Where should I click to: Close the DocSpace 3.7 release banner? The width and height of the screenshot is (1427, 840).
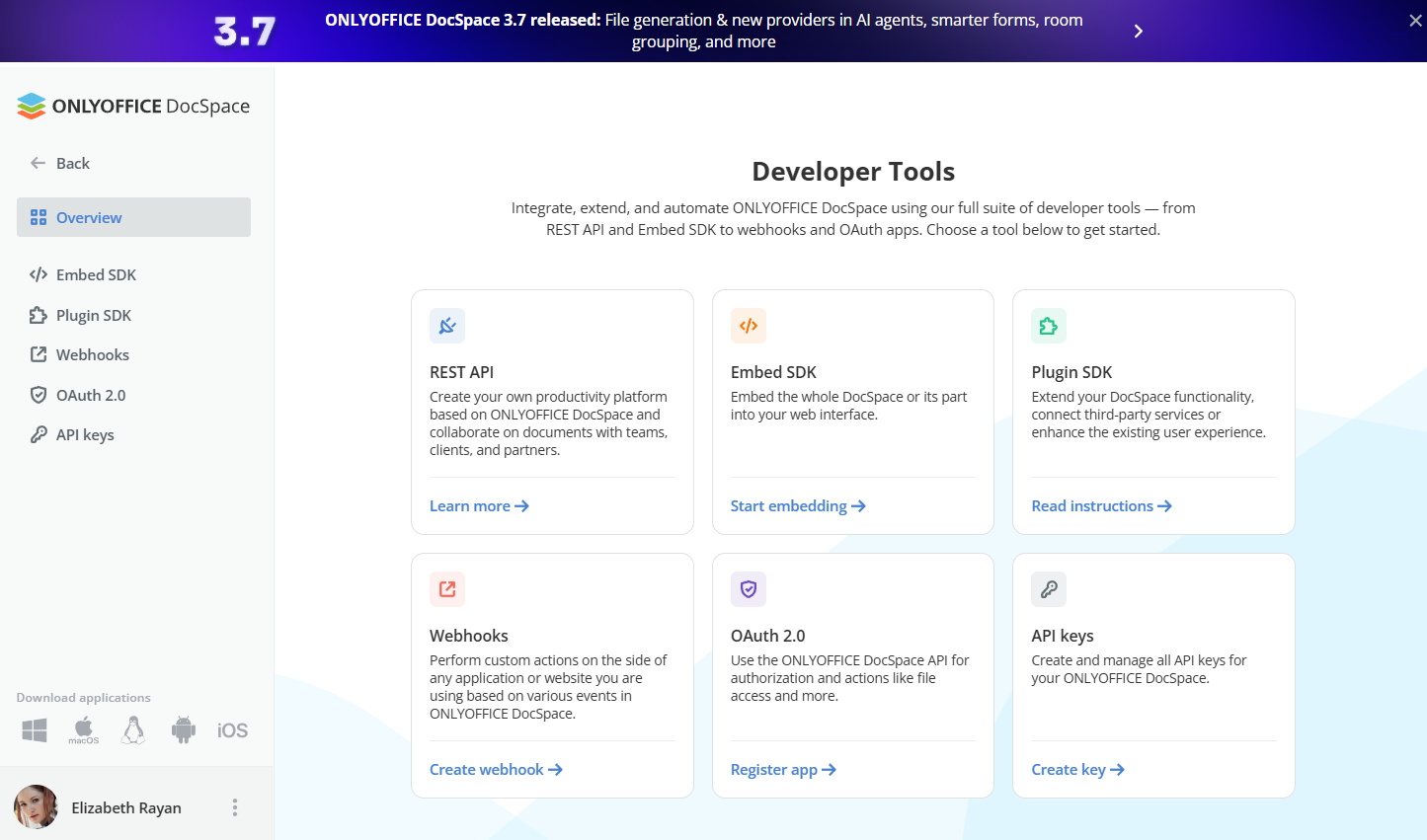pyautogui.click(x=1415, y=21)
